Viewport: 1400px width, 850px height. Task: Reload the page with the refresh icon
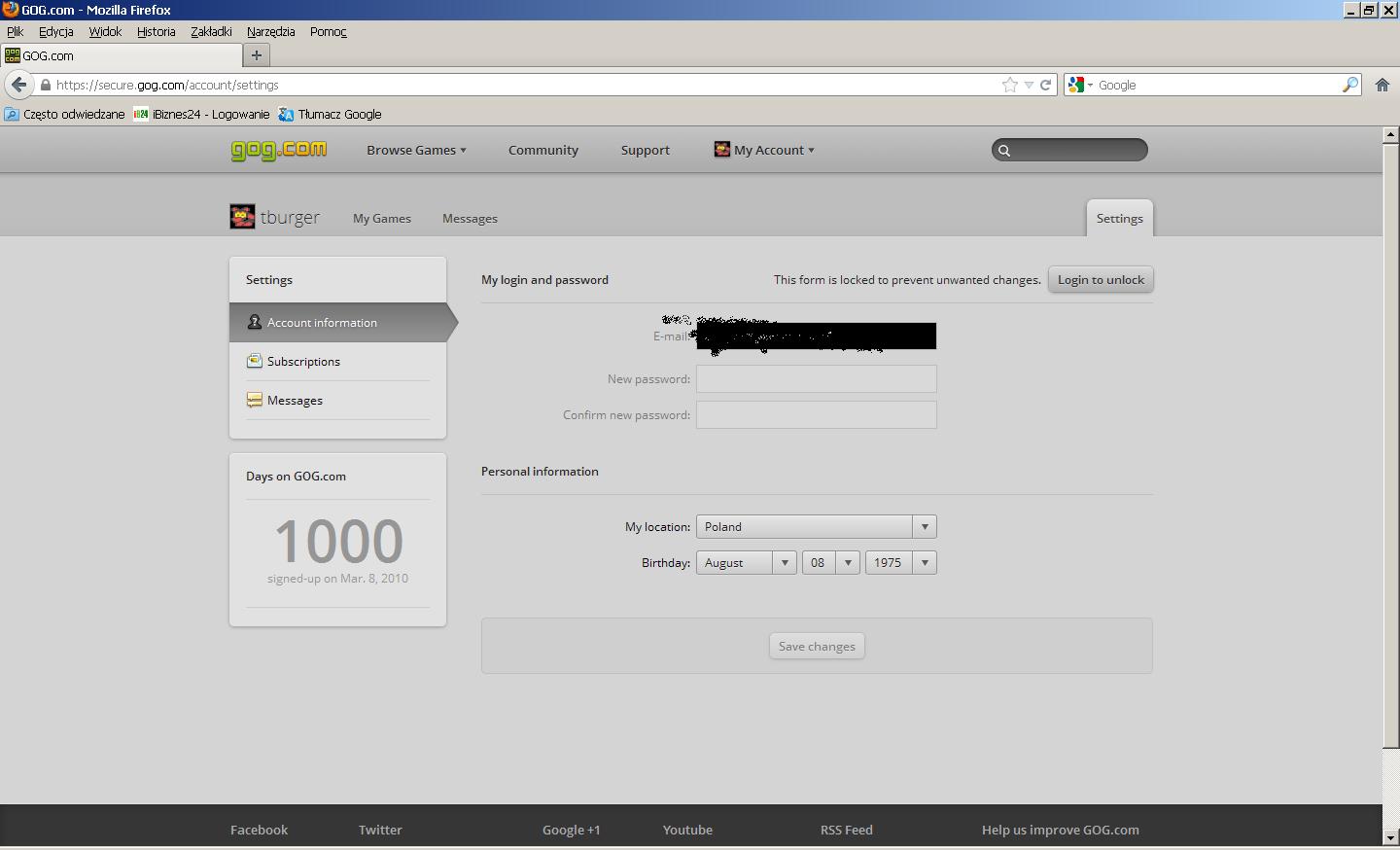(1046, 85)
